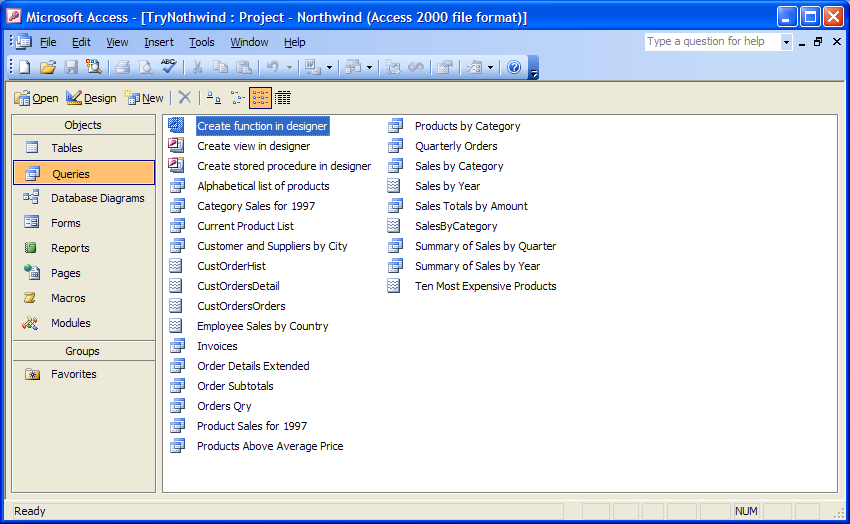Open Microsoft Access Help icon

coord(514,67)
